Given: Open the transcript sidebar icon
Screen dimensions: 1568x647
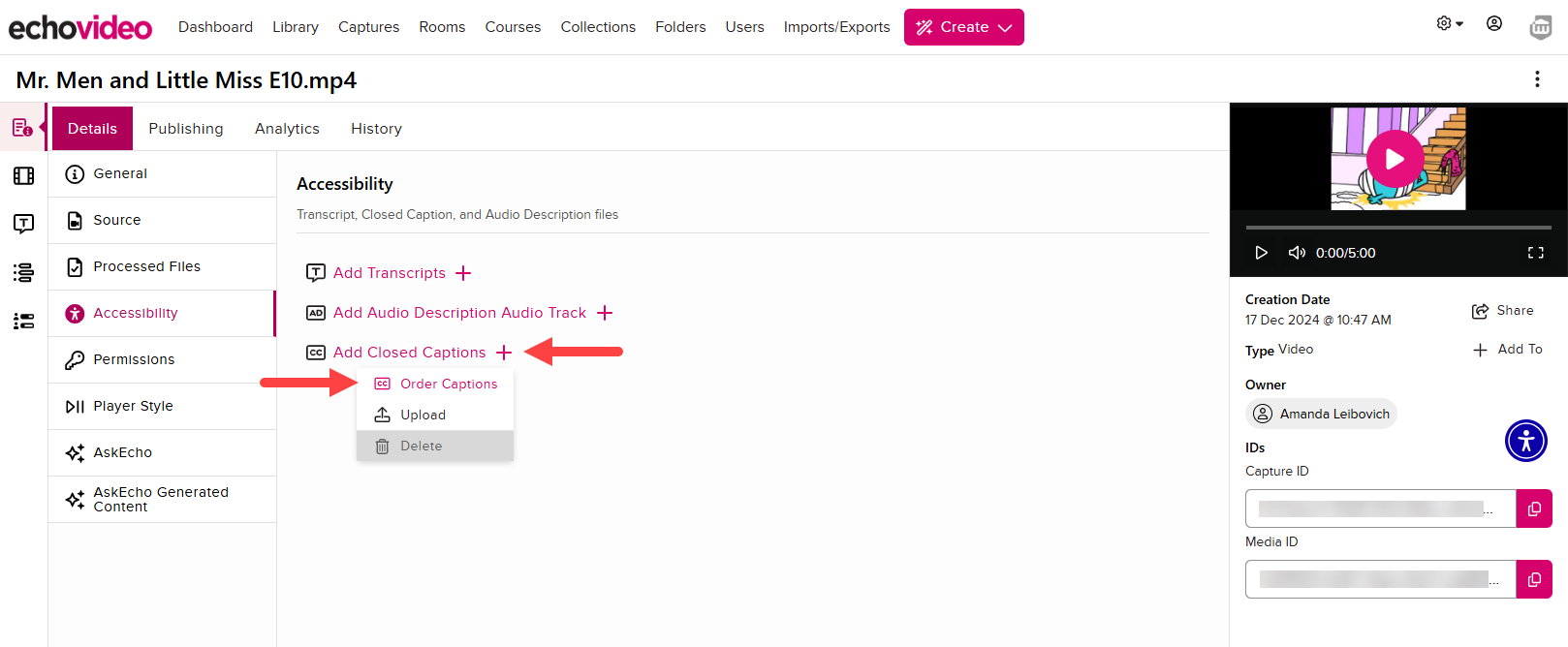Looking at the screenshot, I should 23,224.
